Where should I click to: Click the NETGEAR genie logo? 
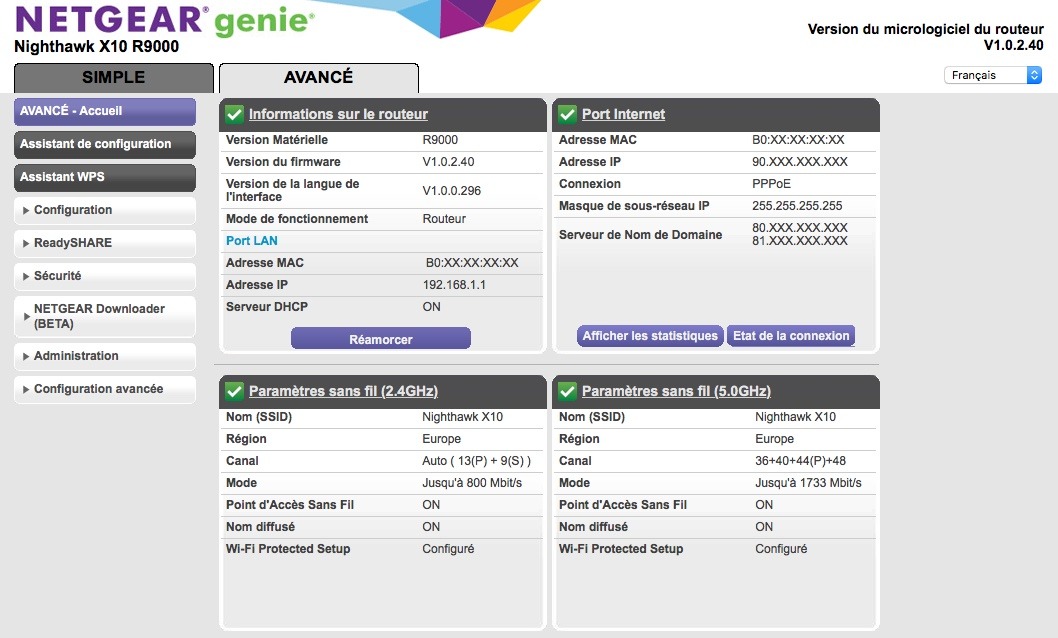165,20
